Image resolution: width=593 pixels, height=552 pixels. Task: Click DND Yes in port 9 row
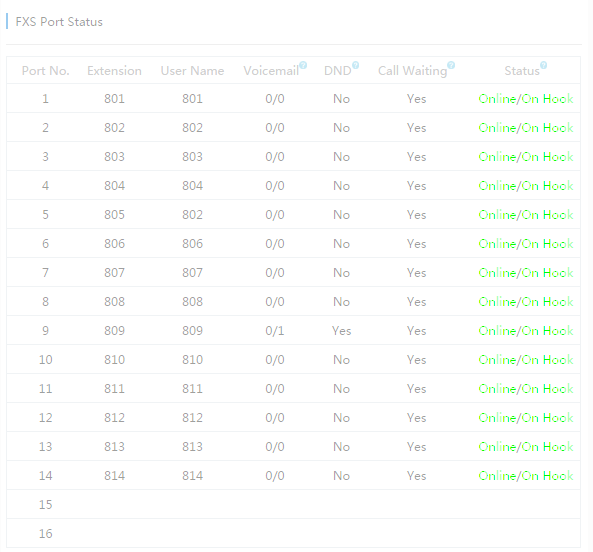pyautogui.click(x=342, y=330)
